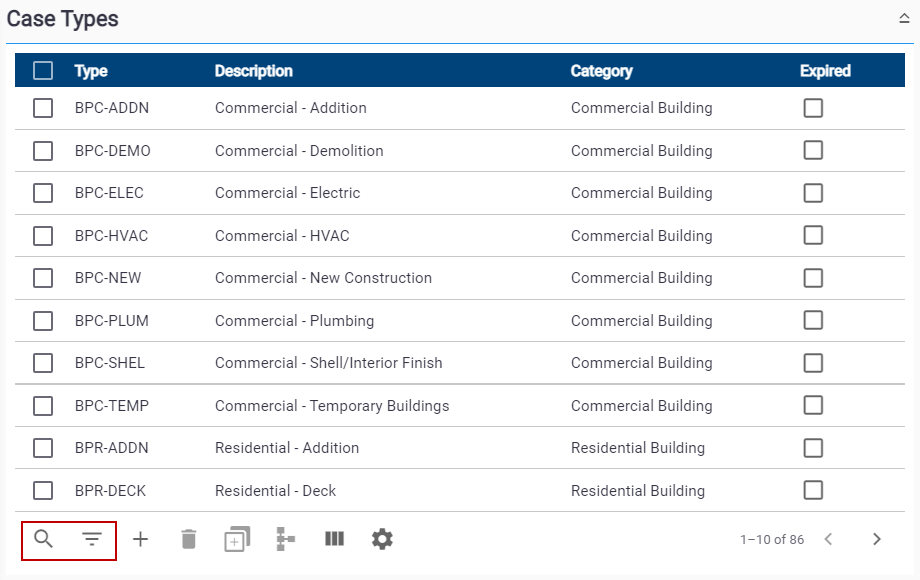The height and width of the screenshot is (580, 920).
Task: Open the filter rows icon
Action: [92, 540]
